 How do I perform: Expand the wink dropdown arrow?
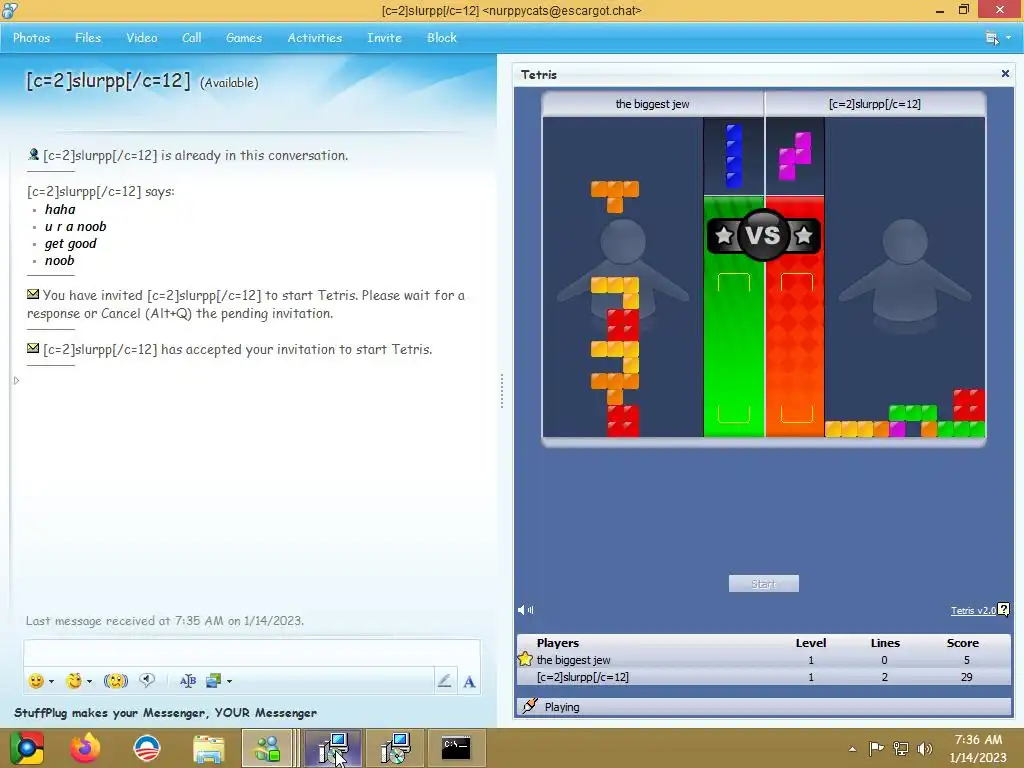(89, 682)
